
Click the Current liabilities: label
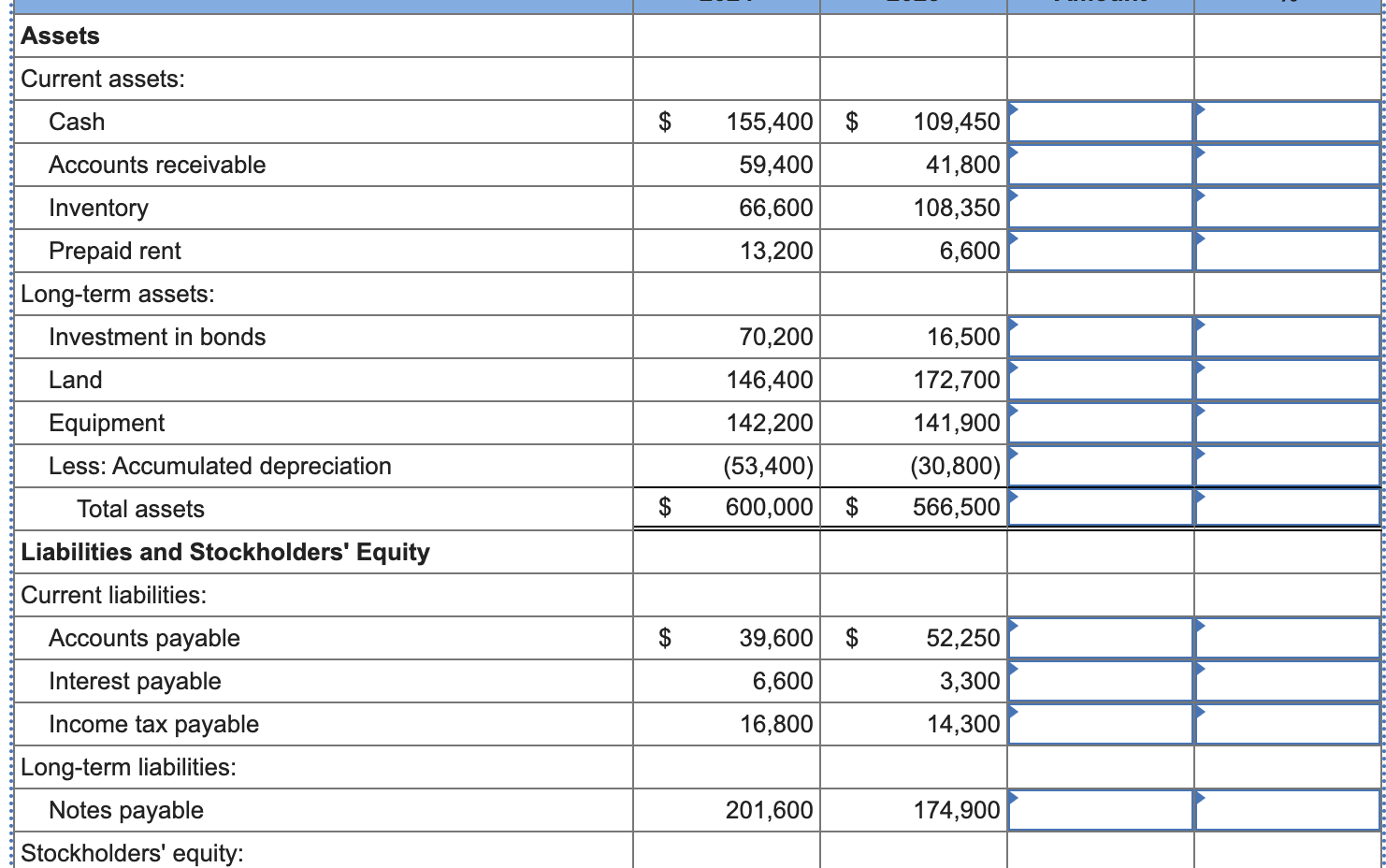pyautogui.click(x=114, y=595)
